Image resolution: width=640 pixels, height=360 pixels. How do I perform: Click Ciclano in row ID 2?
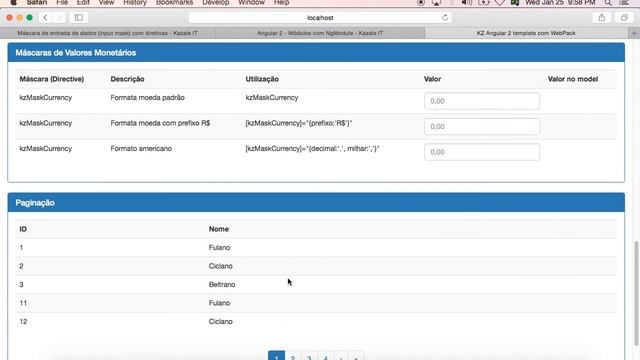point(220,266)
